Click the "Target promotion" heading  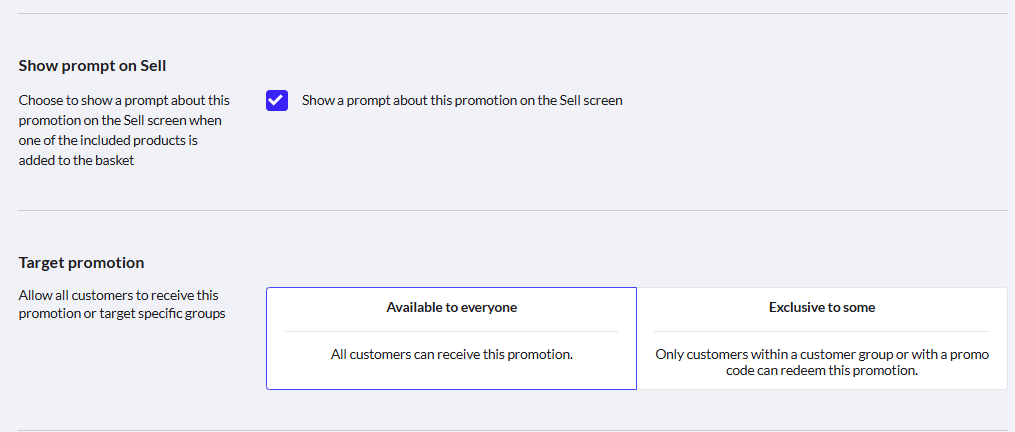tap(81, 263)
